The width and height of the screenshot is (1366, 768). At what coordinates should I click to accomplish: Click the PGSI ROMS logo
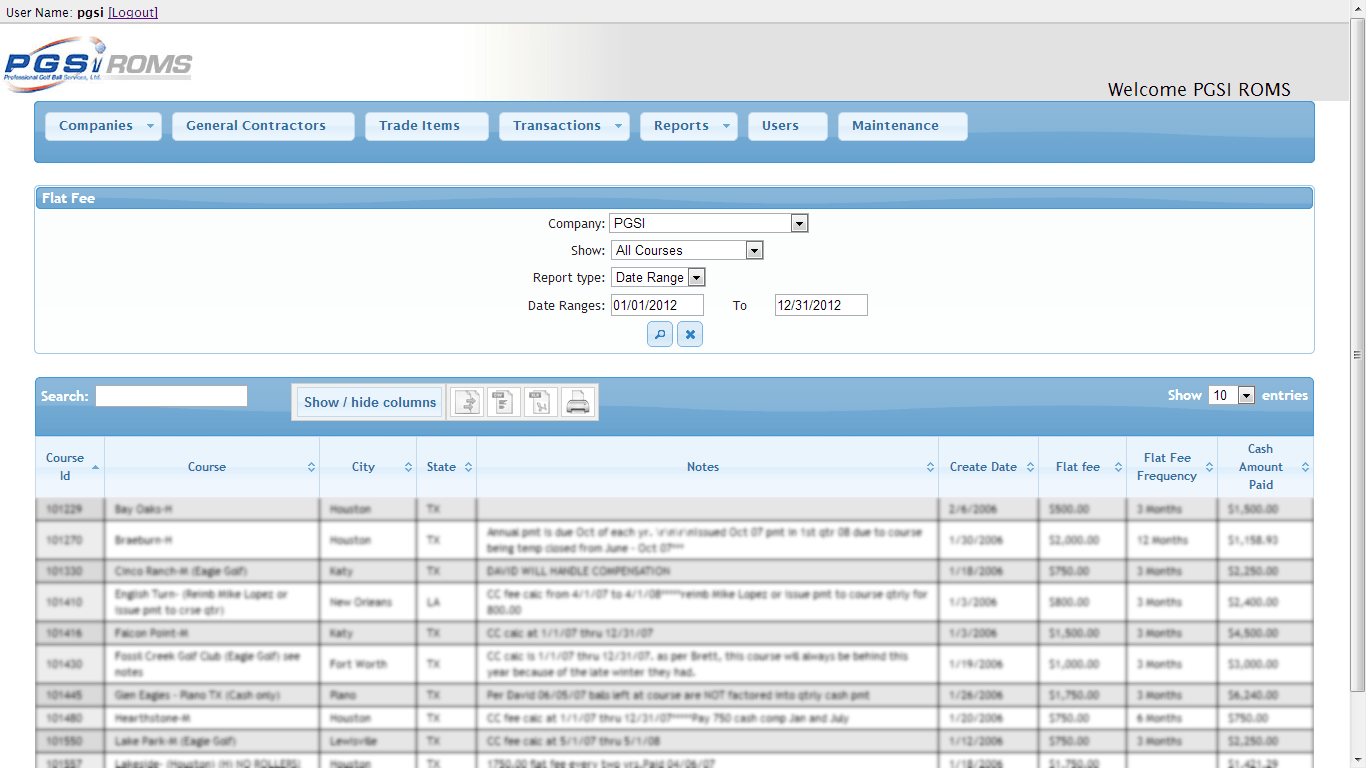point(98,64)
